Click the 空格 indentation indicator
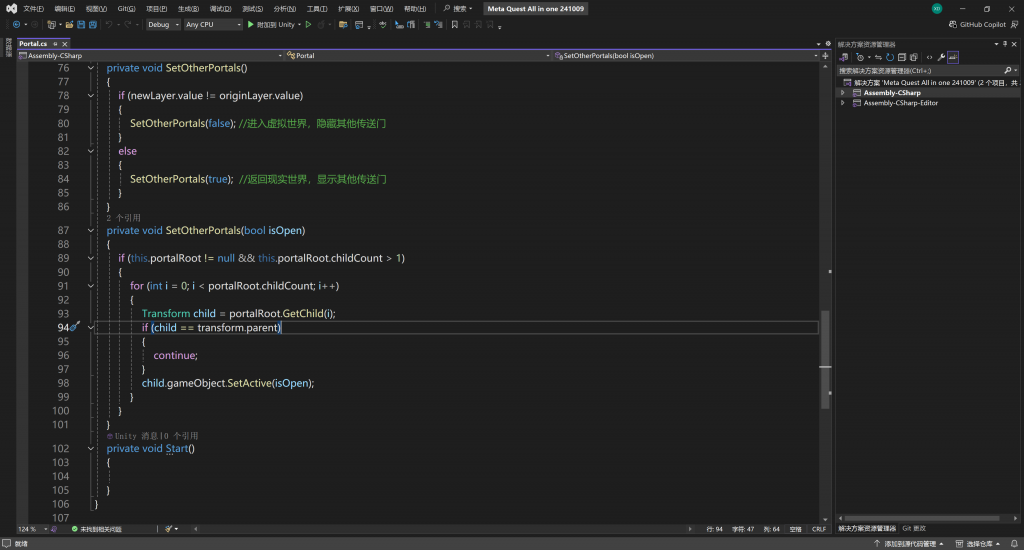This screenshot has width=1024, height=550. 795,529
